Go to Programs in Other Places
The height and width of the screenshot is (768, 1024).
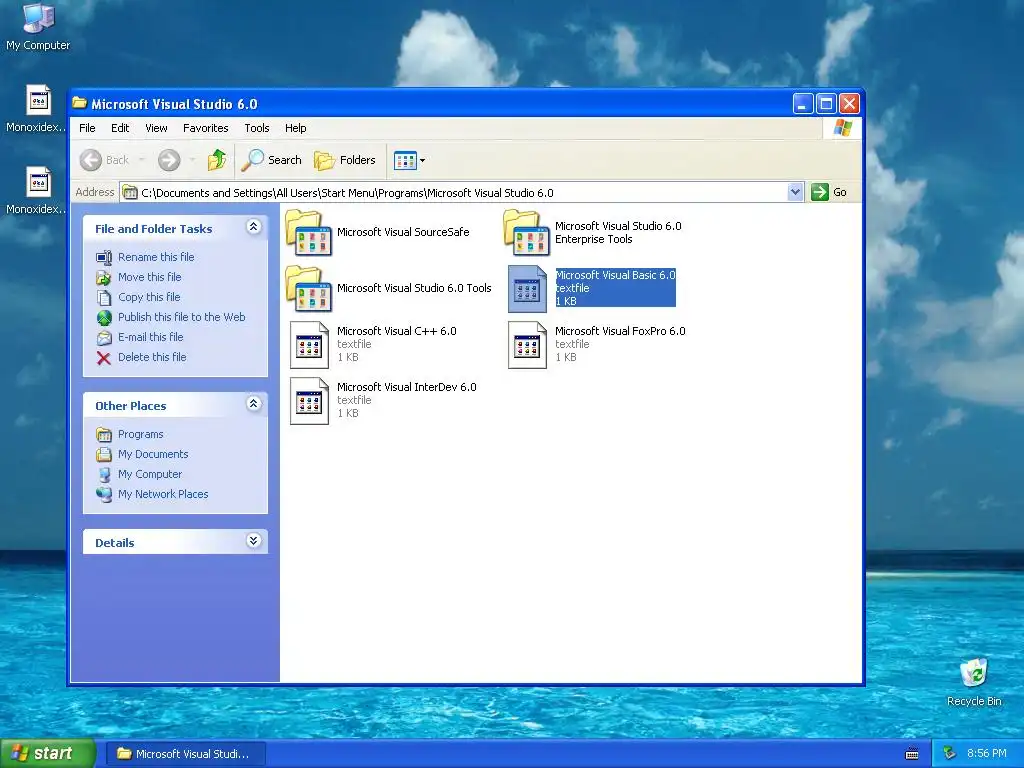140,434
